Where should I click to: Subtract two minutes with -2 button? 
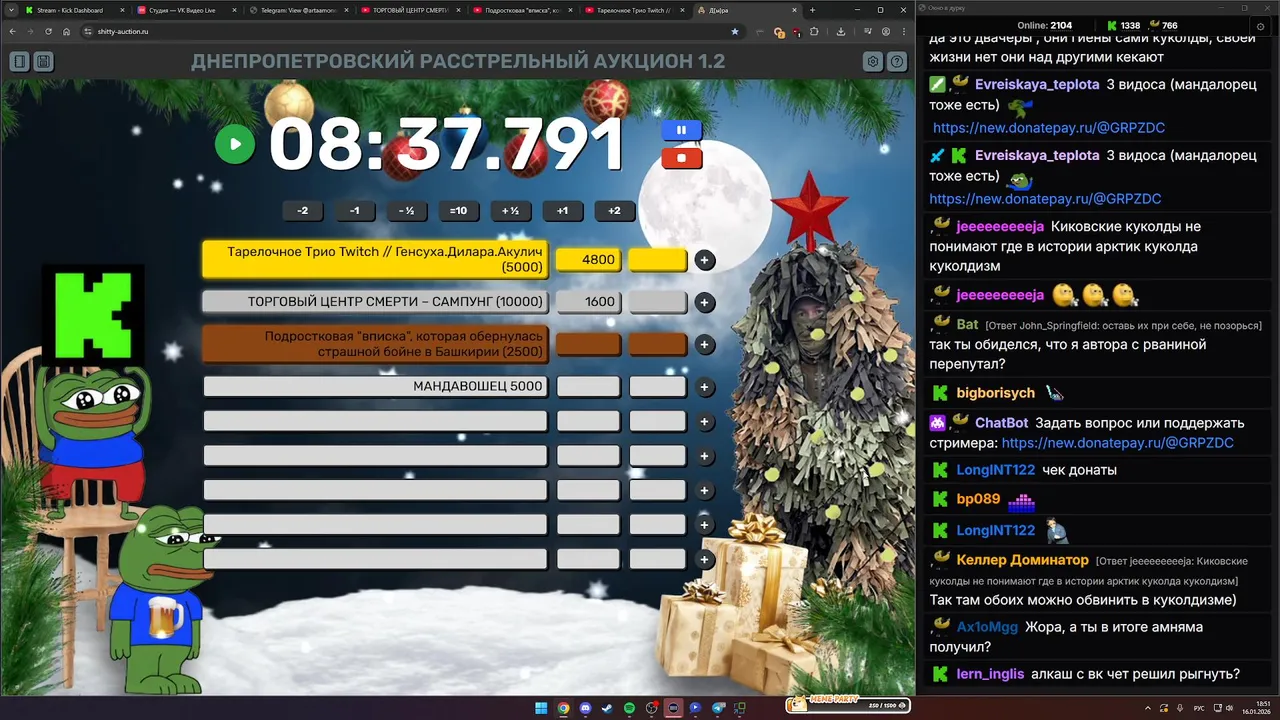click(x=303, y=211)
